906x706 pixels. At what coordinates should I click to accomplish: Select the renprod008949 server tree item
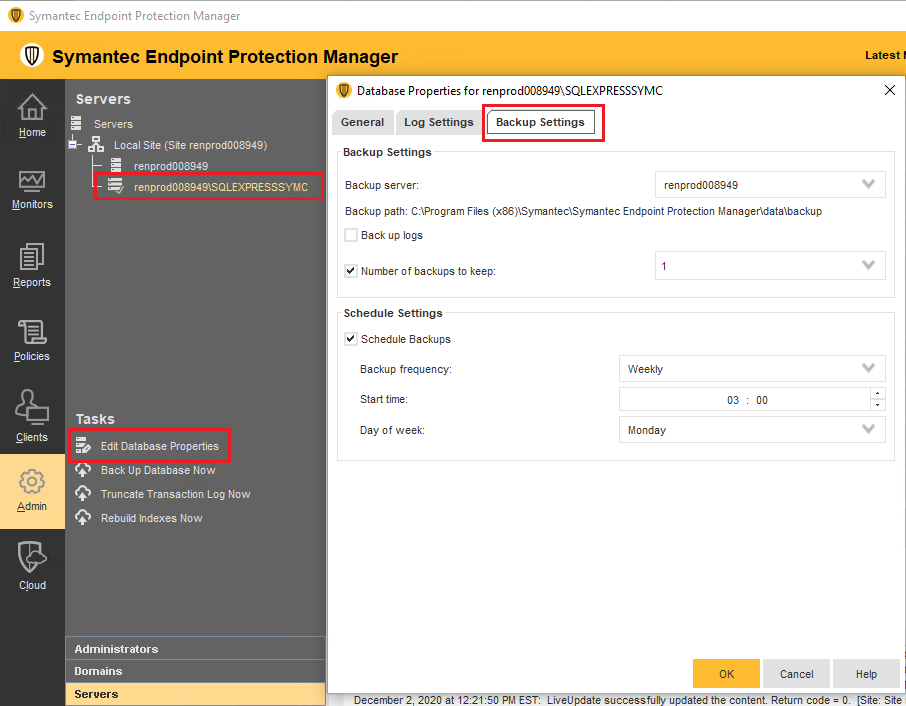(x=171, y=166)
